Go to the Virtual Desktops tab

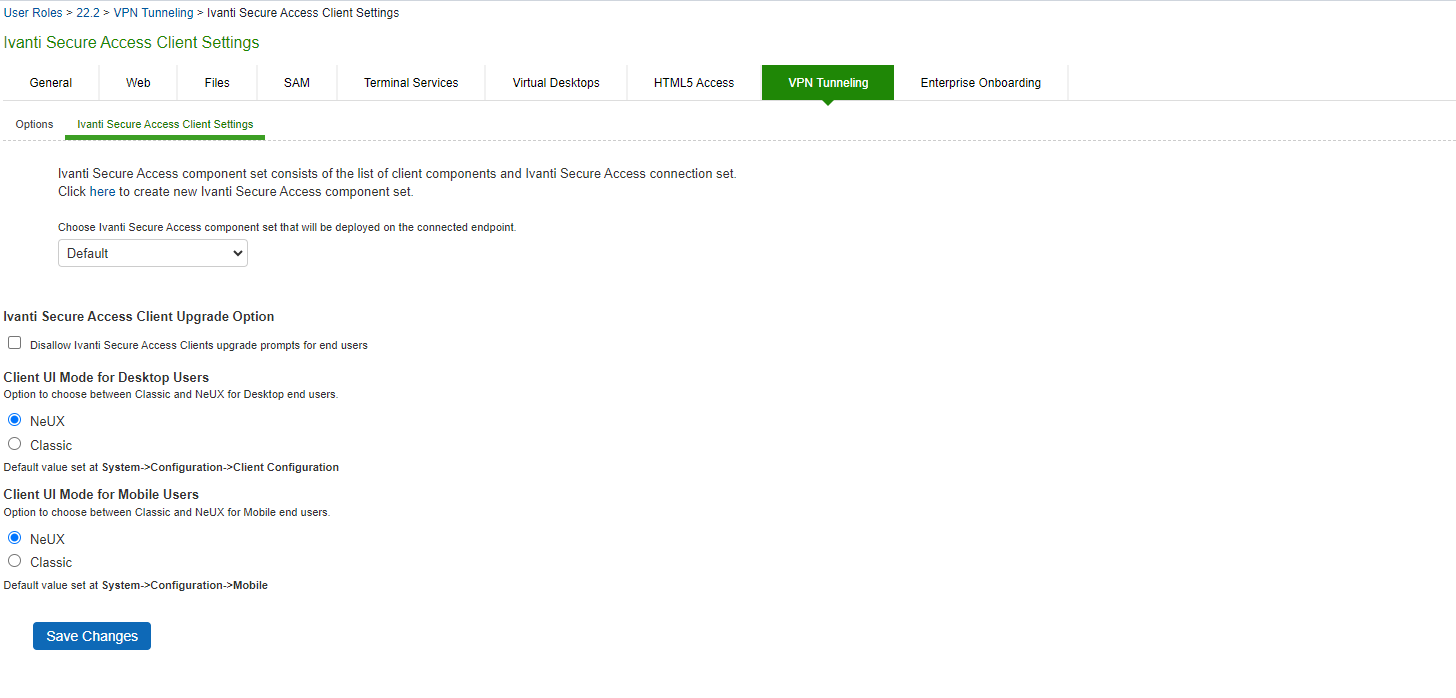pyautogui.click(x=556, y=83)
